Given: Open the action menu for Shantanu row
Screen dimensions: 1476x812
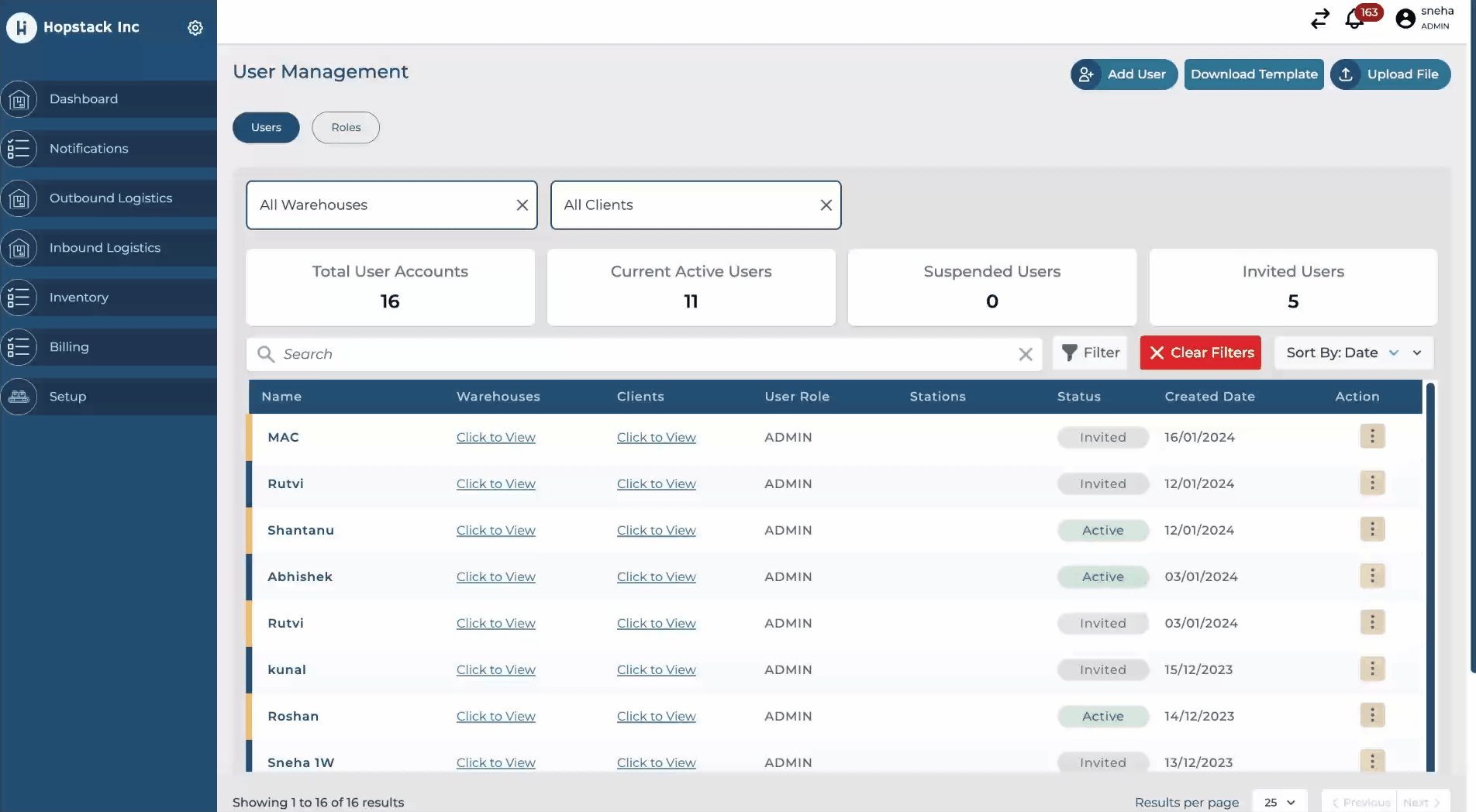Looking at the screenshot, I should [x=1371, y=530].
